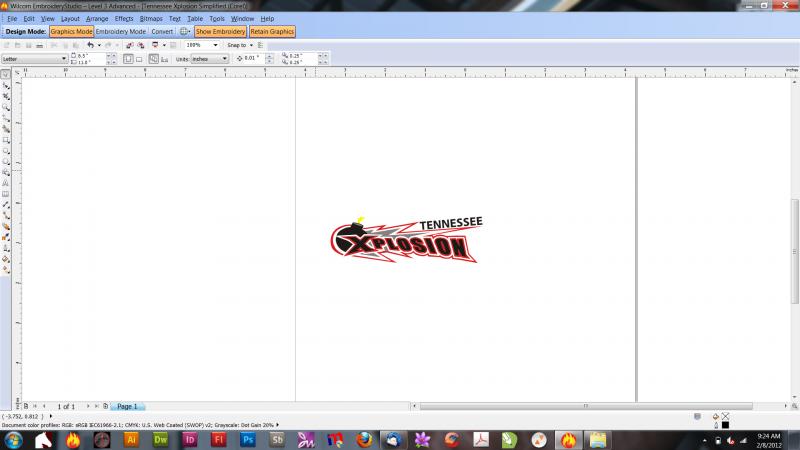Click the globe icon in Design Mode bar

(x=184, y=31)
